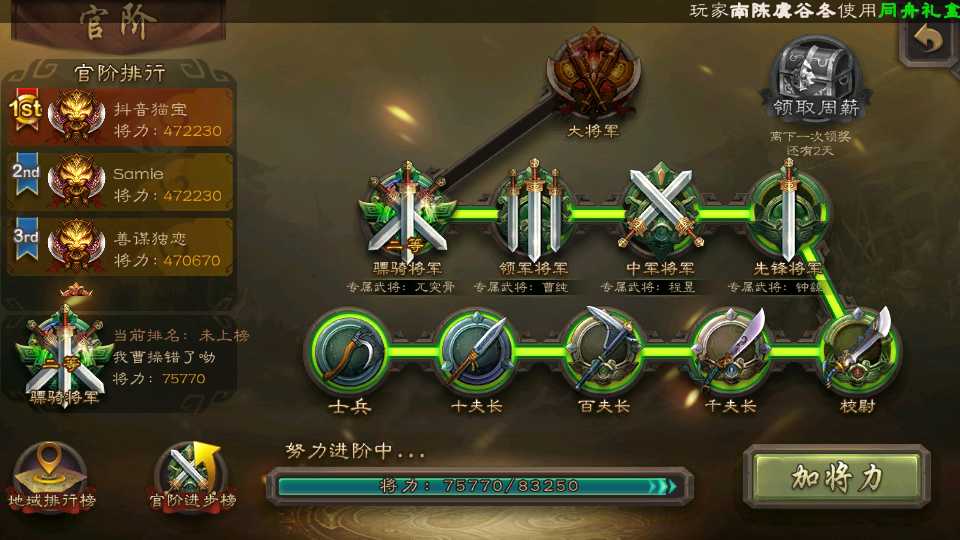Viewport: 960px width, 540px height.
Task: Tap the 加将力 button
Action: tap(836, 478)
